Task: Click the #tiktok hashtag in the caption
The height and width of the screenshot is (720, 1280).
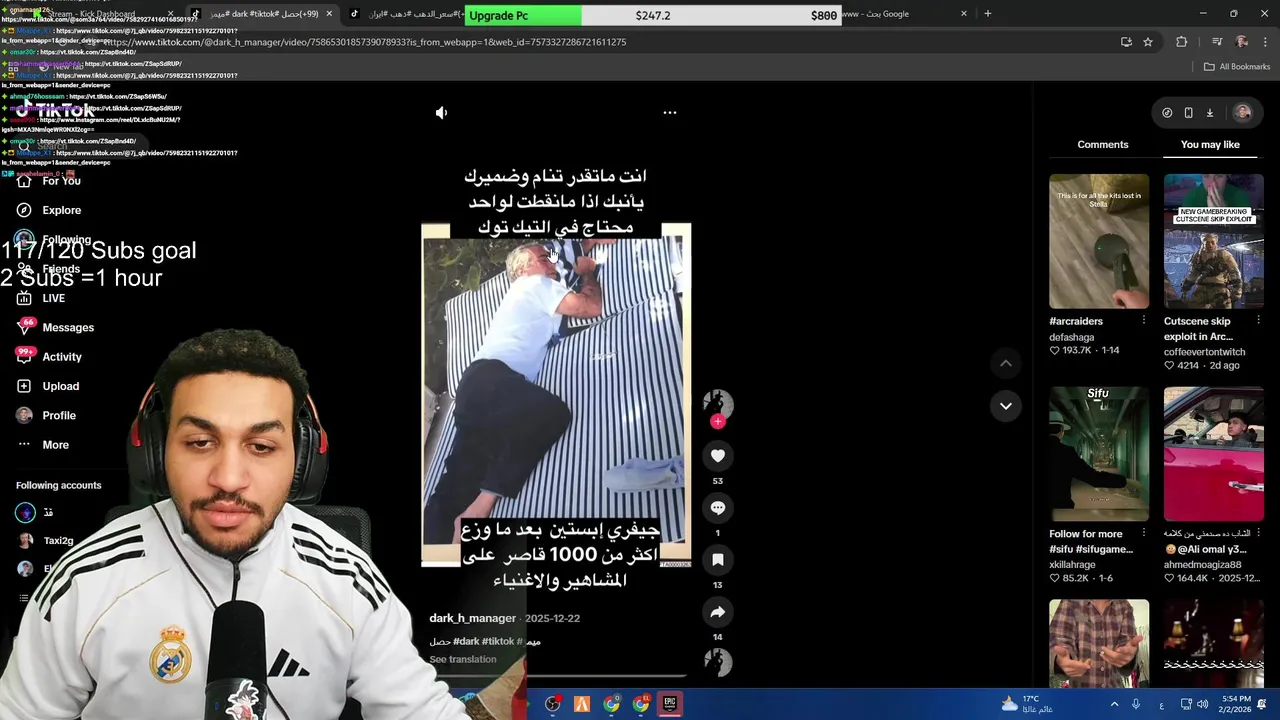Action: [498, 641]
